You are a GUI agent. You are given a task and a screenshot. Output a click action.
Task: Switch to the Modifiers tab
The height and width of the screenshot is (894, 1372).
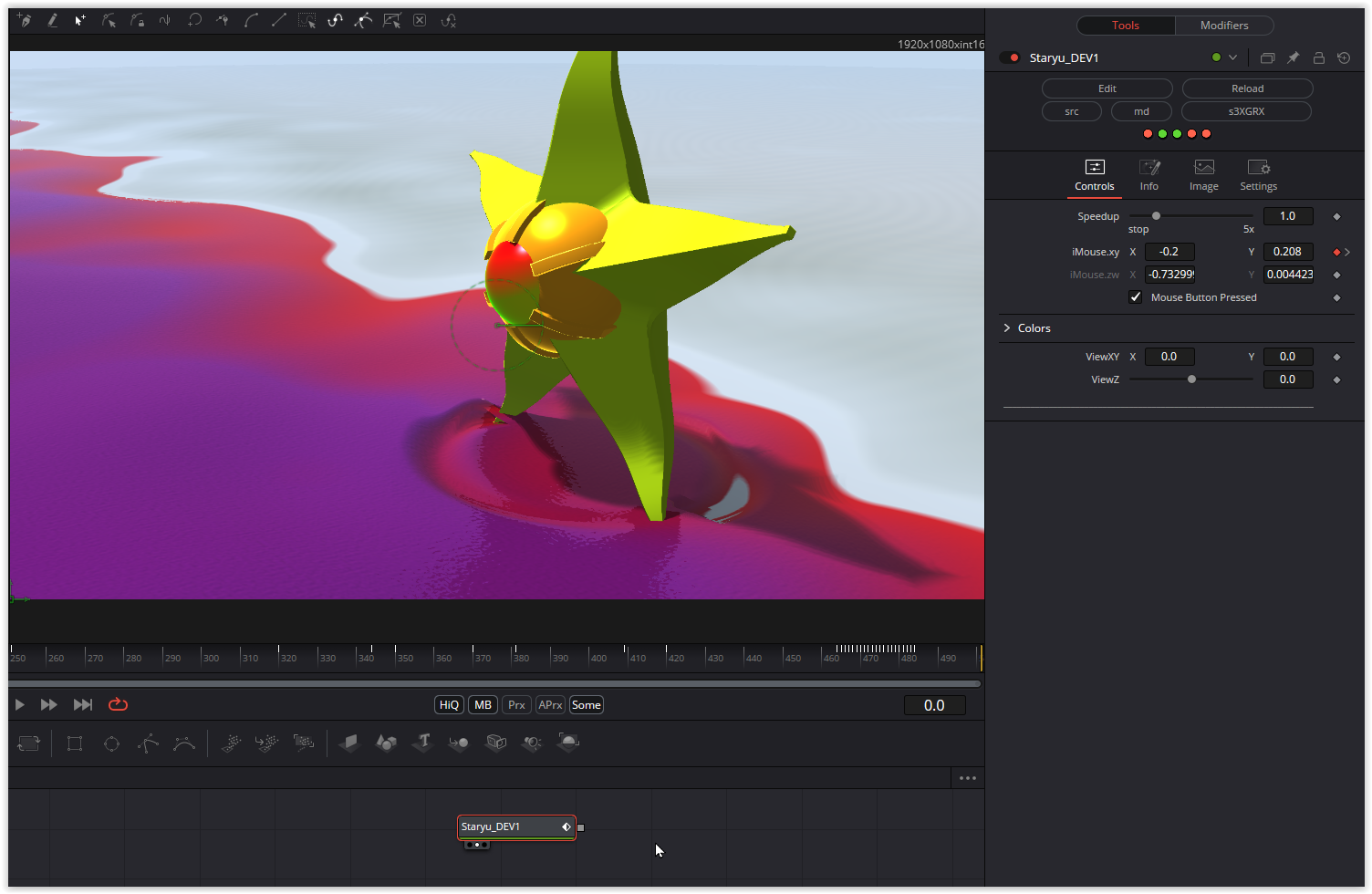point(1224,26)
